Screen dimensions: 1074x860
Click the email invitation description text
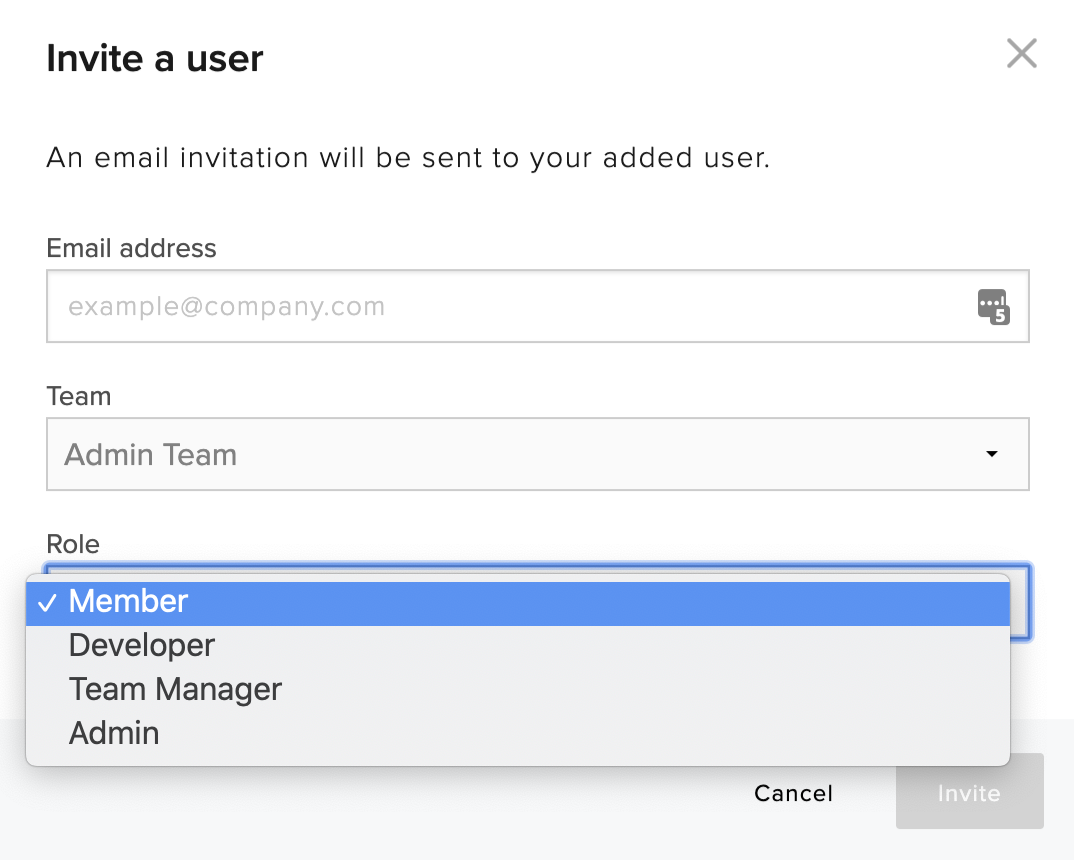pyautogui.click(x=408, y=158)
